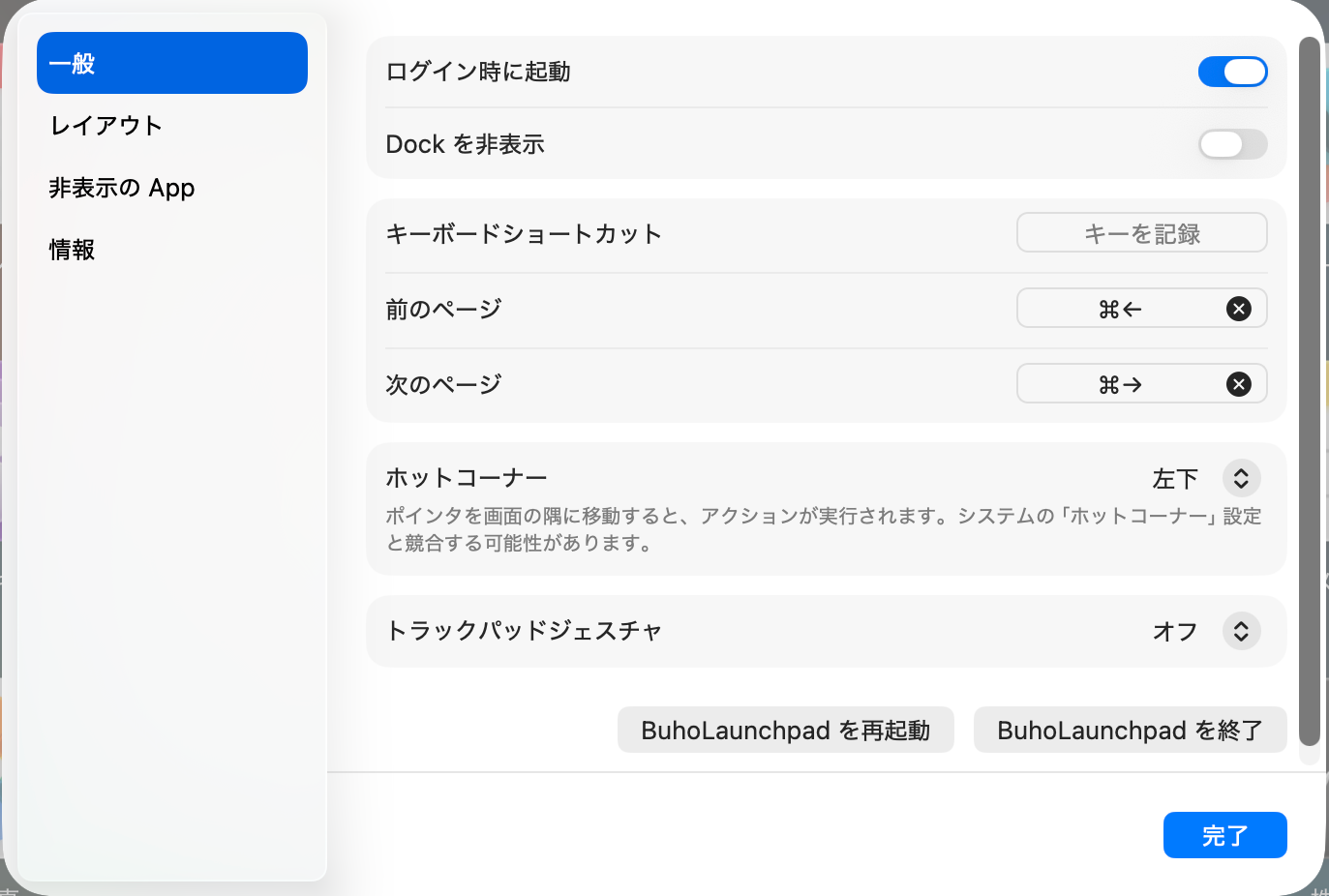Image resolution: width=1329 pixels, height=896 pixels.
Task: Click the chevron icon beside ホットコーナー
Action: tap(1241, 478)
